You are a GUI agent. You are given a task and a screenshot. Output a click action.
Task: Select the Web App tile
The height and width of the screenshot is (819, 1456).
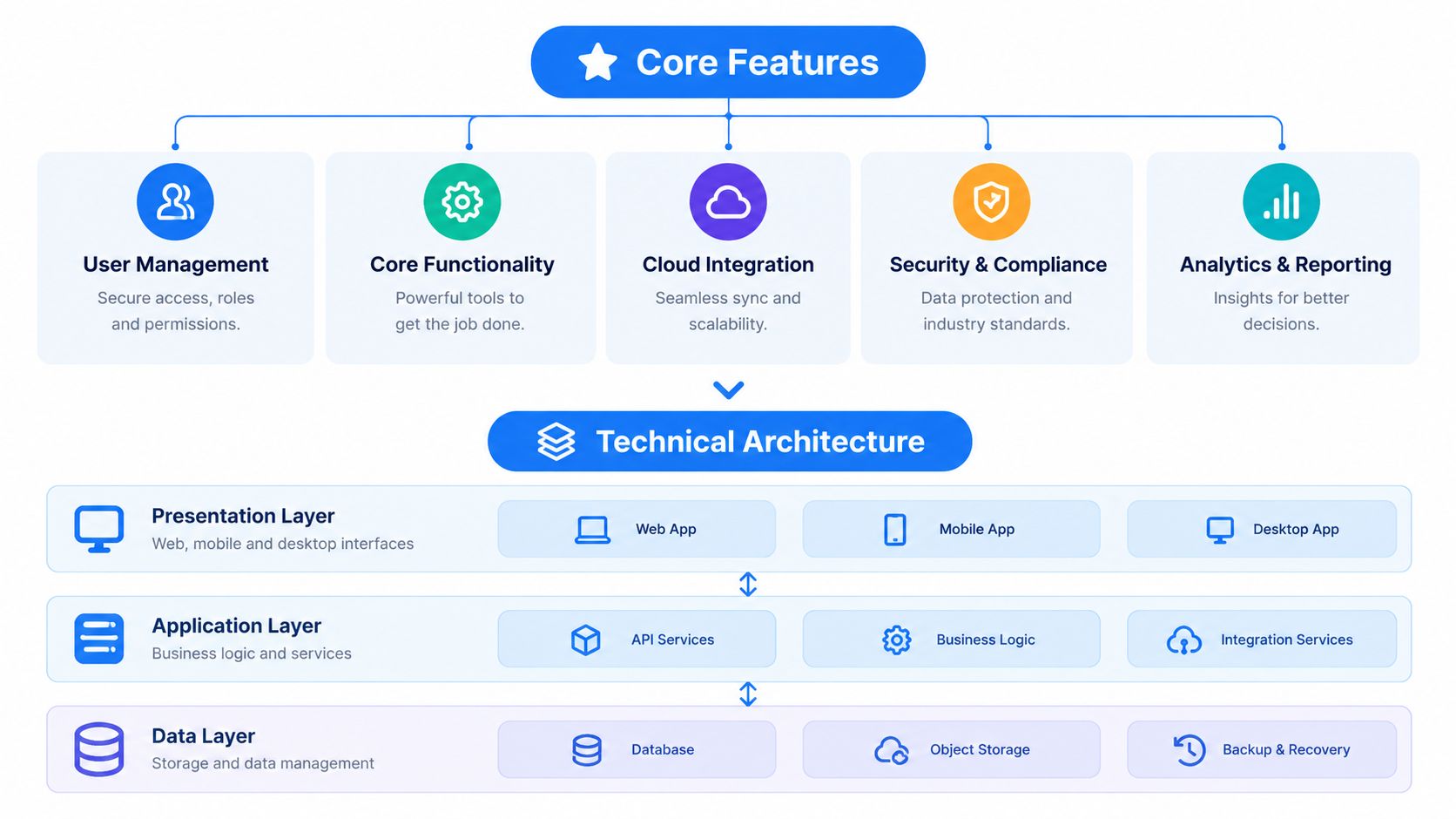(637, 529)
